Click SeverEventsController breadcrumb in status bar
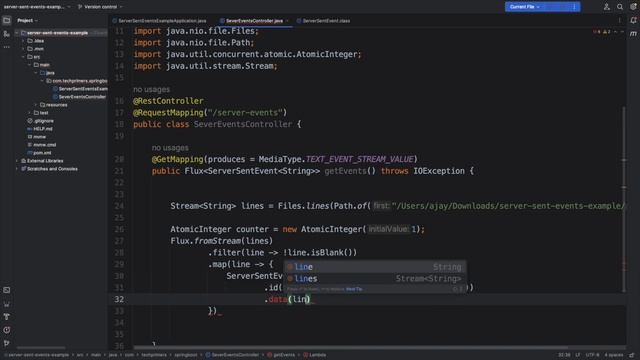Screen dimensions: 640x360 (x=232, y=355)
